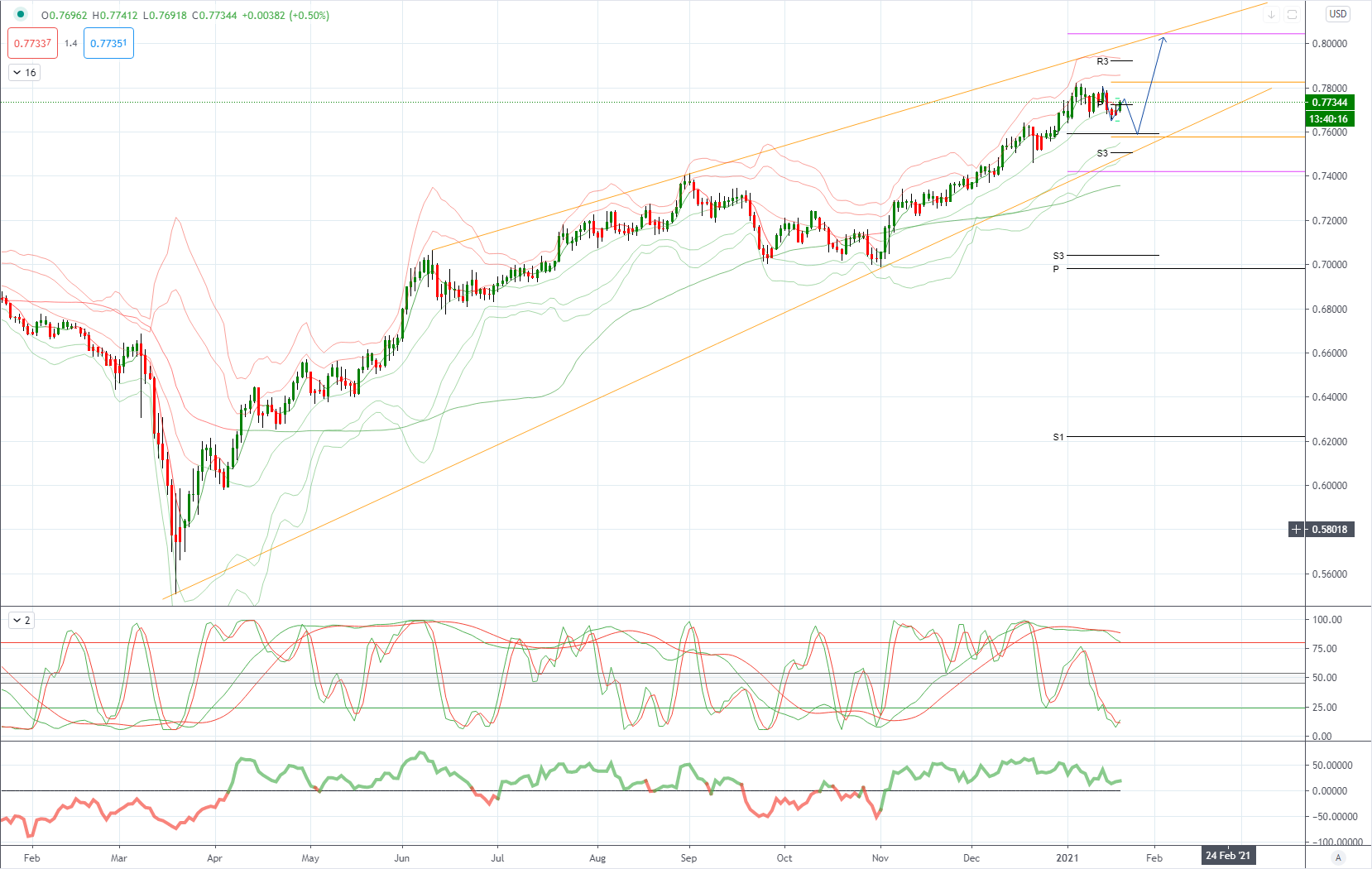Viewport: 1372px width, 869px height.
Task: Click the S3 pivot label near 0.75000
Action: click(1102, 153)
